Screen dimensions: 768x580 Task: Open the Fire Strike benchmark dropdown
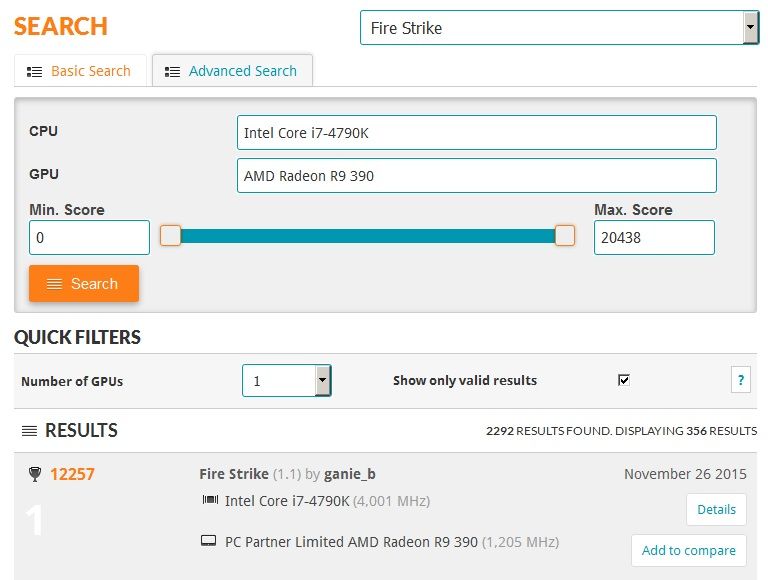pyautogui.click(x=559, y=28)
